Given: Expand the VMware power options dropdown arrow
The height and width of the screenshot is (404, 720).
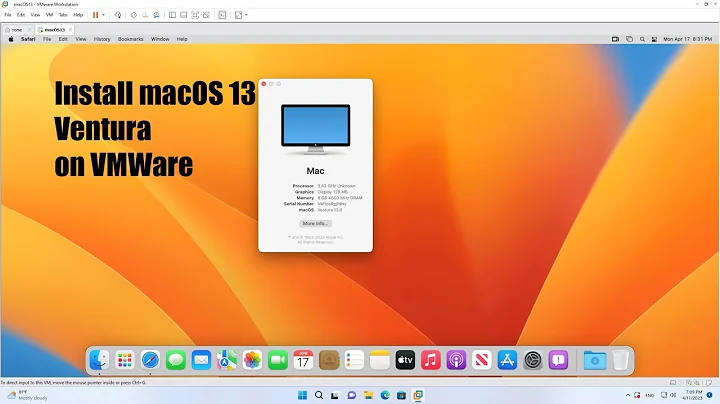Looking at the screenshot, I should coord(103,15).
